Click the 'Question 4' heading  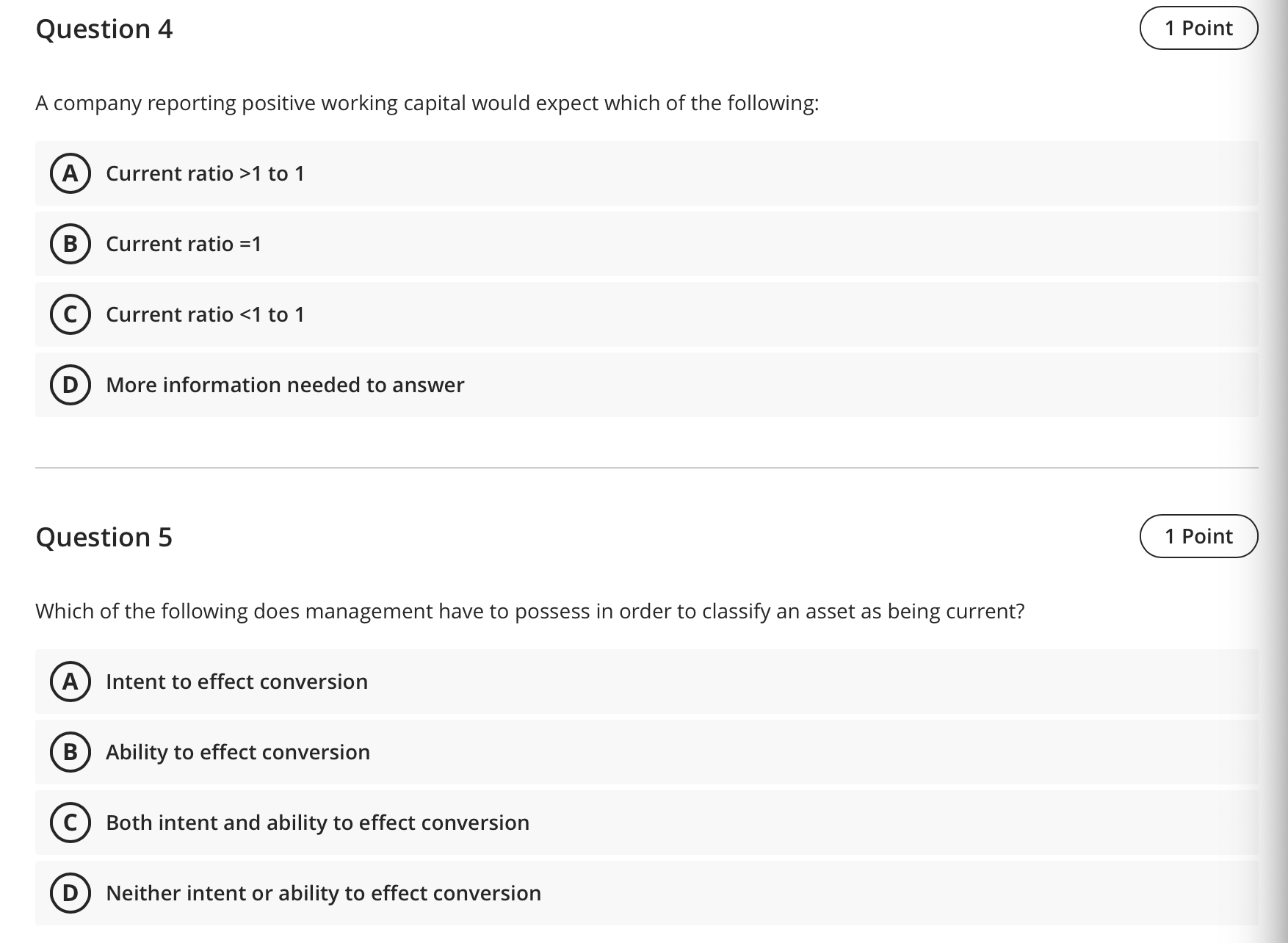105,29
